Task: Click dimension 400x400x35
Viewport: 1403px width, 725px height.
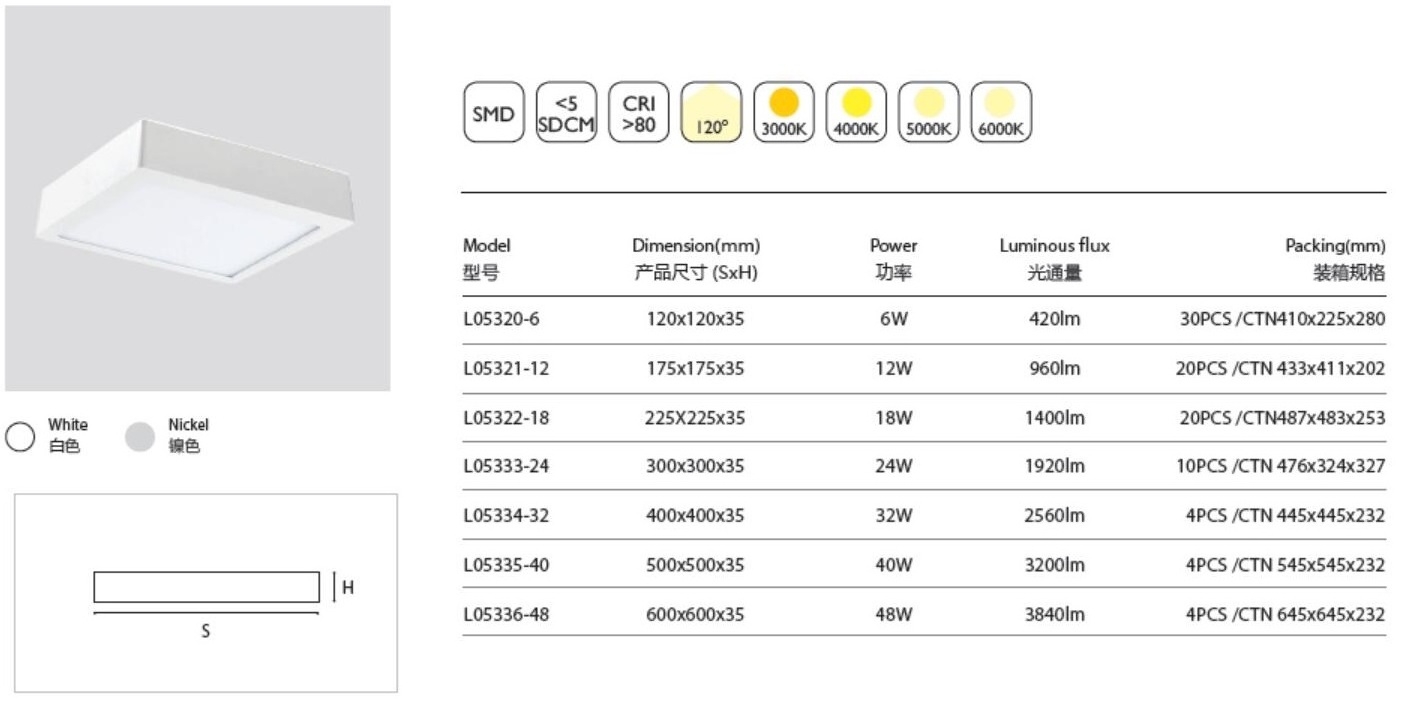Action: click(695, 516)
